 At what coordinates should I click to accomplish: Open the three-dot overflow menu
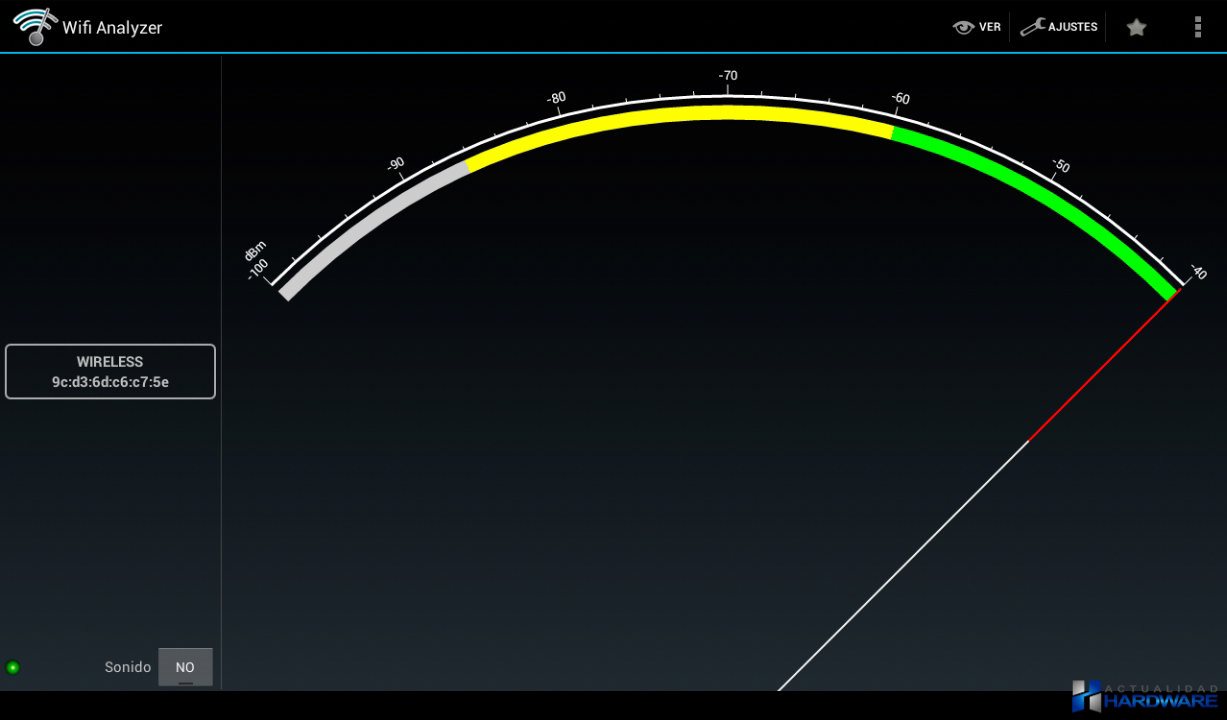1197,27
